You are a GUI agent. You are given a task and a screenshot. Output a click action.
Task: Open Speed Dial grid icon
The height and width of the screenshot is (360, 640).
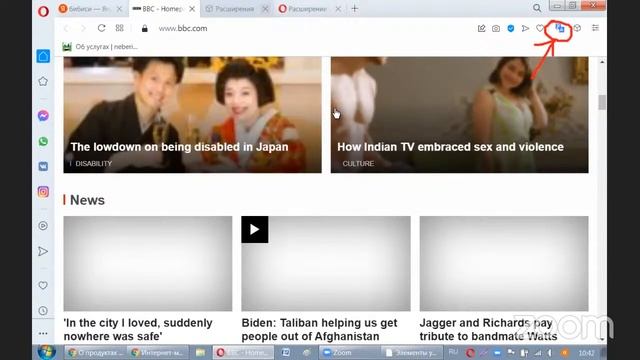120,28
